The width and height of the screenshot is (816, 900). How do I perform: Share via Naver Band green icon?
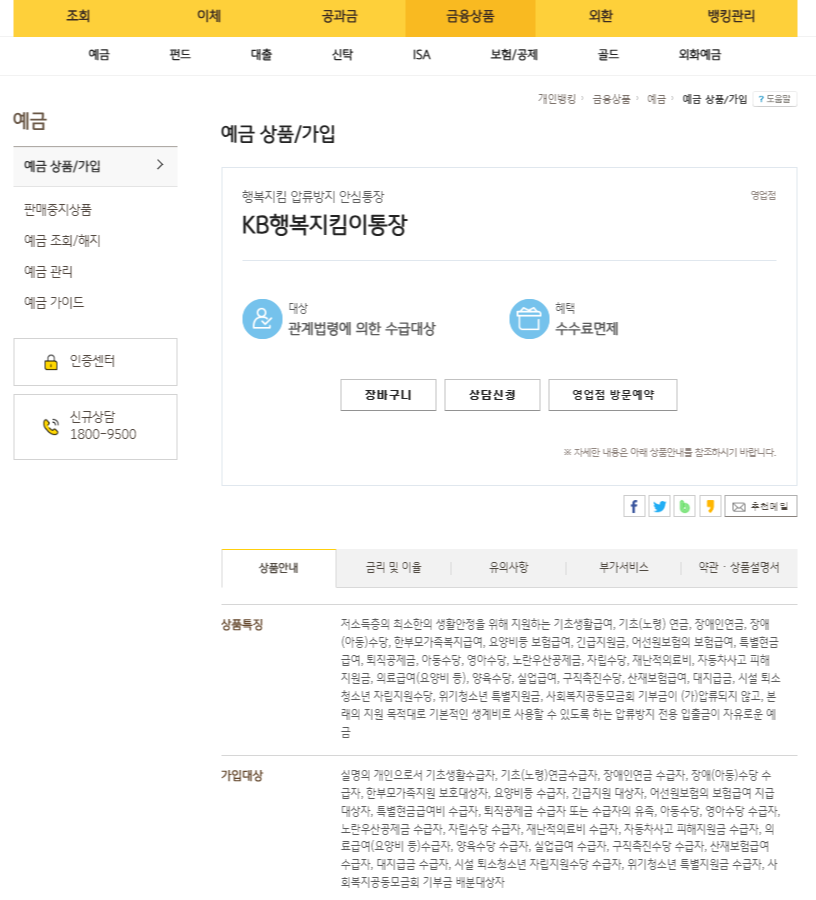pos(685,506)
